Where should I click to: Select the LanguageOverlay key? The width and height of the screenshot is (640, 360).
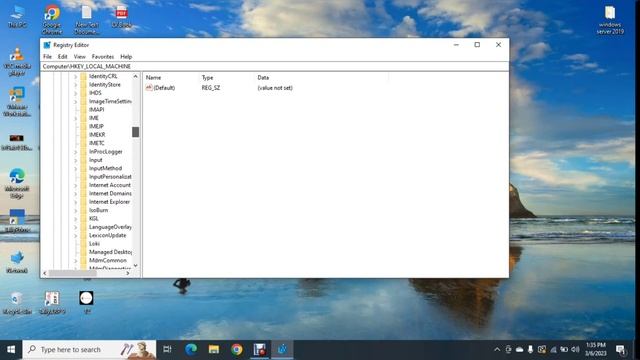click(x=110, y=227)
